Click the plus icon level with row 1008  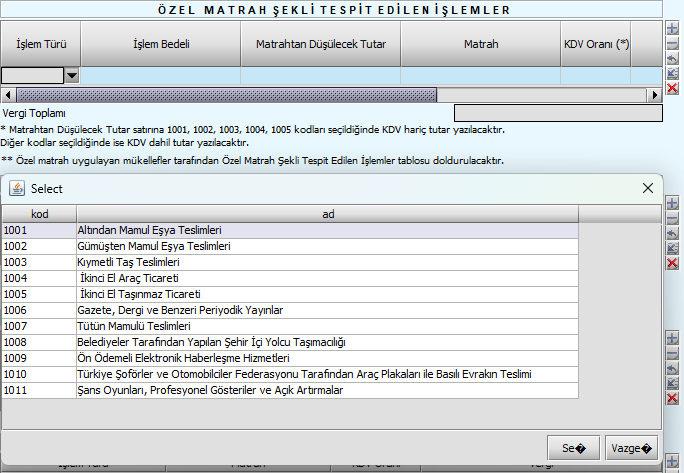672,339
